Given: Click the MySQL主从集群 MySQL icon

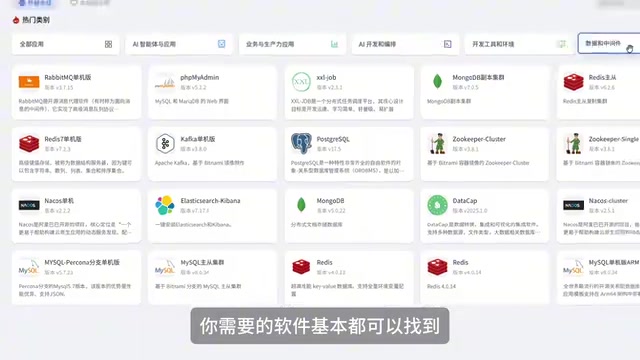Looking at the screenshot, I should (x=165, y=267).
